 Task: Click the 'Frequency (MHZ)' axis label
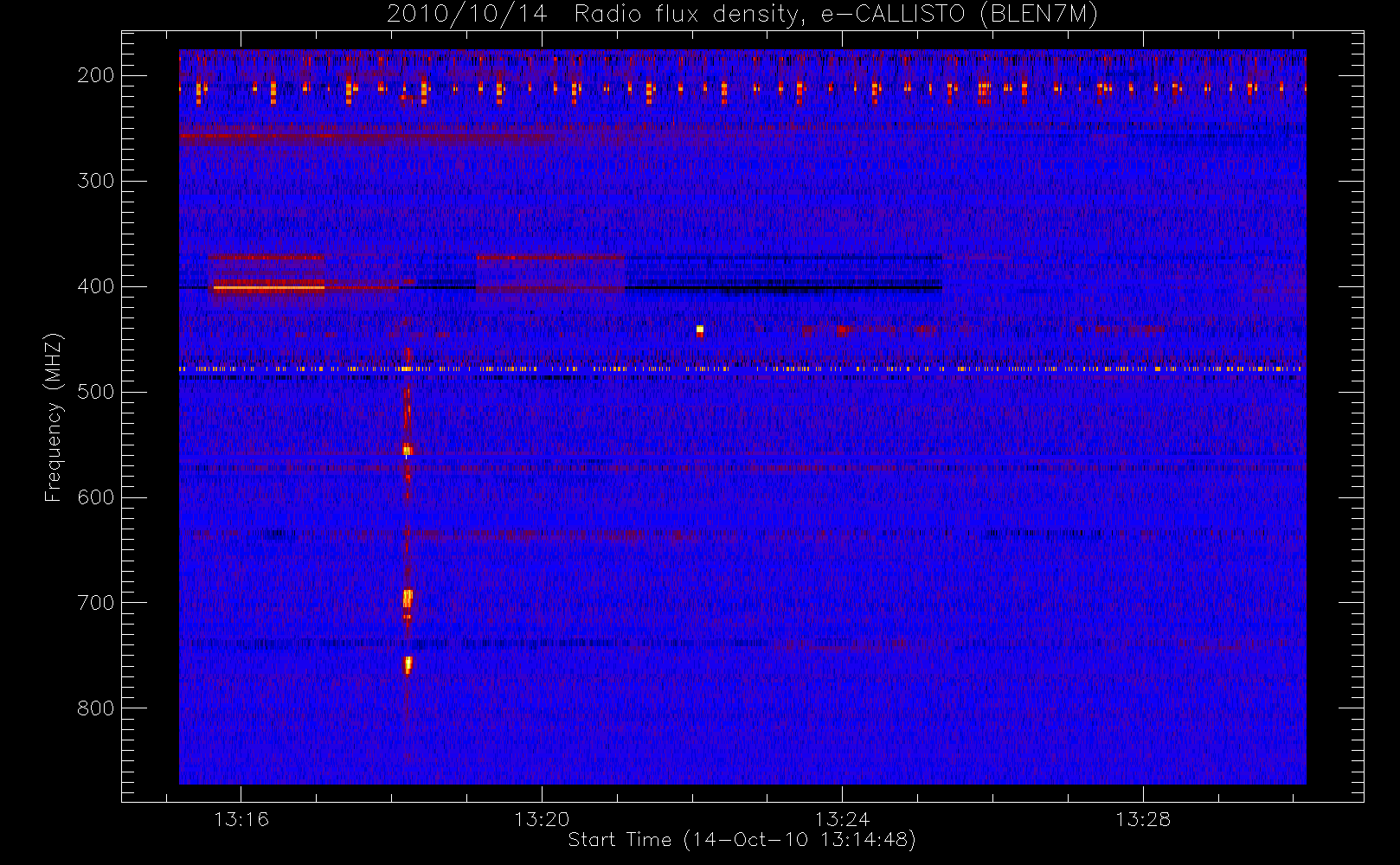54,417
